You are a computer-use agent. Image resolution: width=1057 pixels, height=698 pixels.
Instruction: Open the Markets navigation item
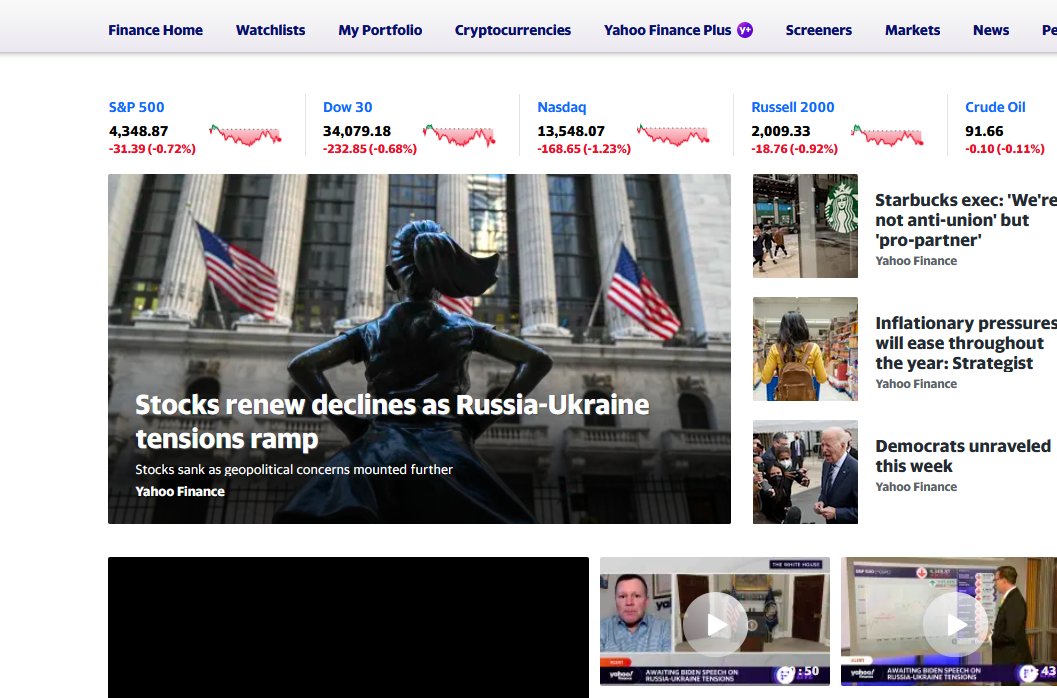tap(912, 30)
